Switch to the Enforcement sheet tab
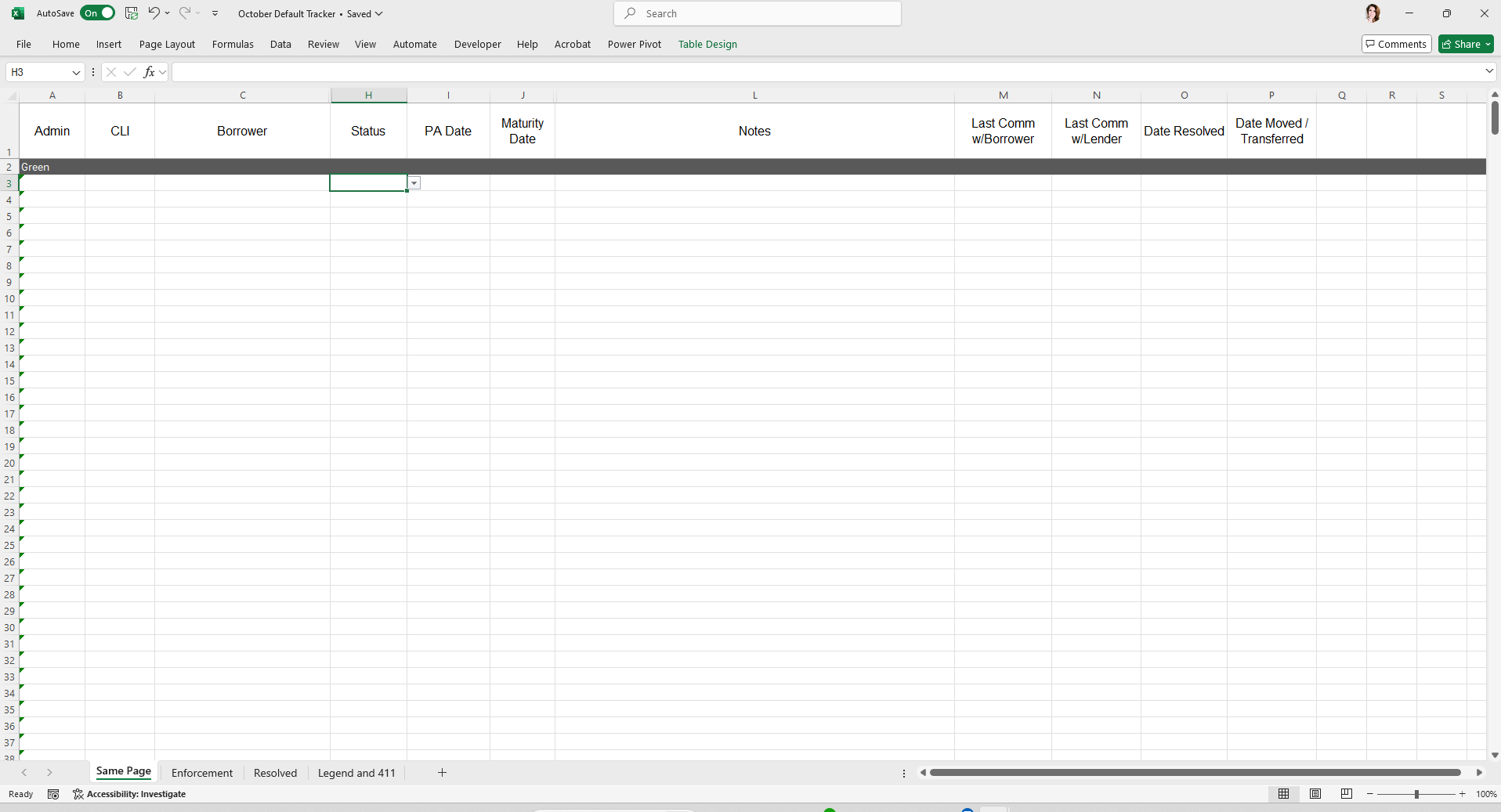Image resolution: width=1501 pixels, height=812 pixels. click(201, 772)
